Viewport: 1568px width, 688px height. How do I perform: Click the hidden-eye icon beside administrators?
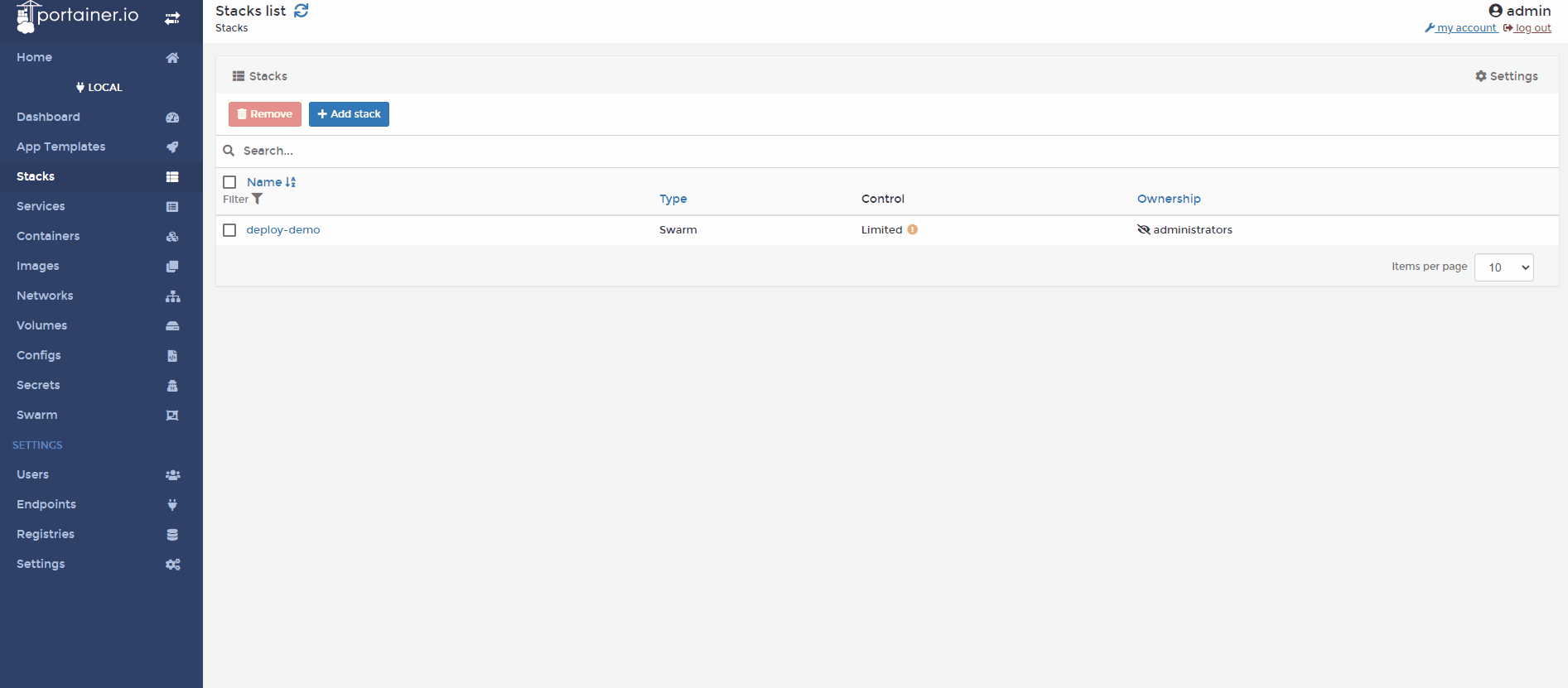[x=1143, y=230]
